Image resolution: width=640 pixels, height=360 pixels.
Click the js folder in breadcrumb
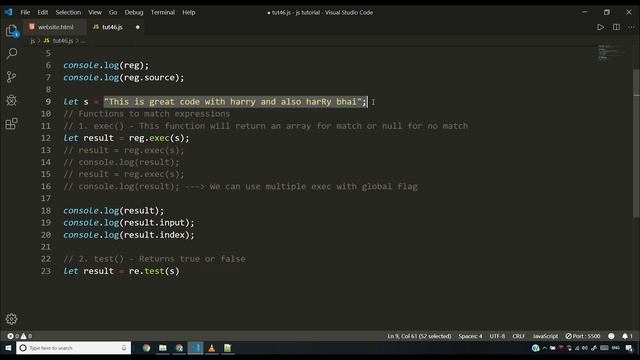33,41
